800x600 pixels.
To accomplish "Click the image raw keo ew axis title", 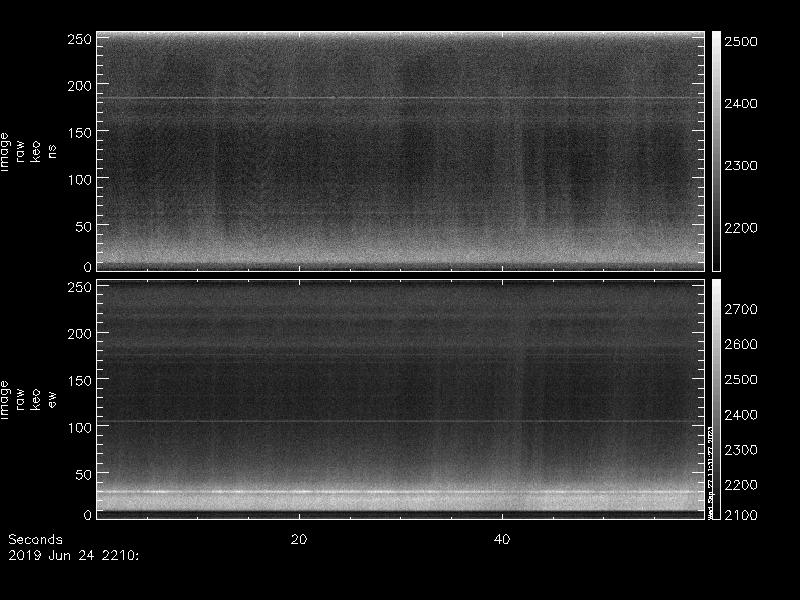I will 28,400.
